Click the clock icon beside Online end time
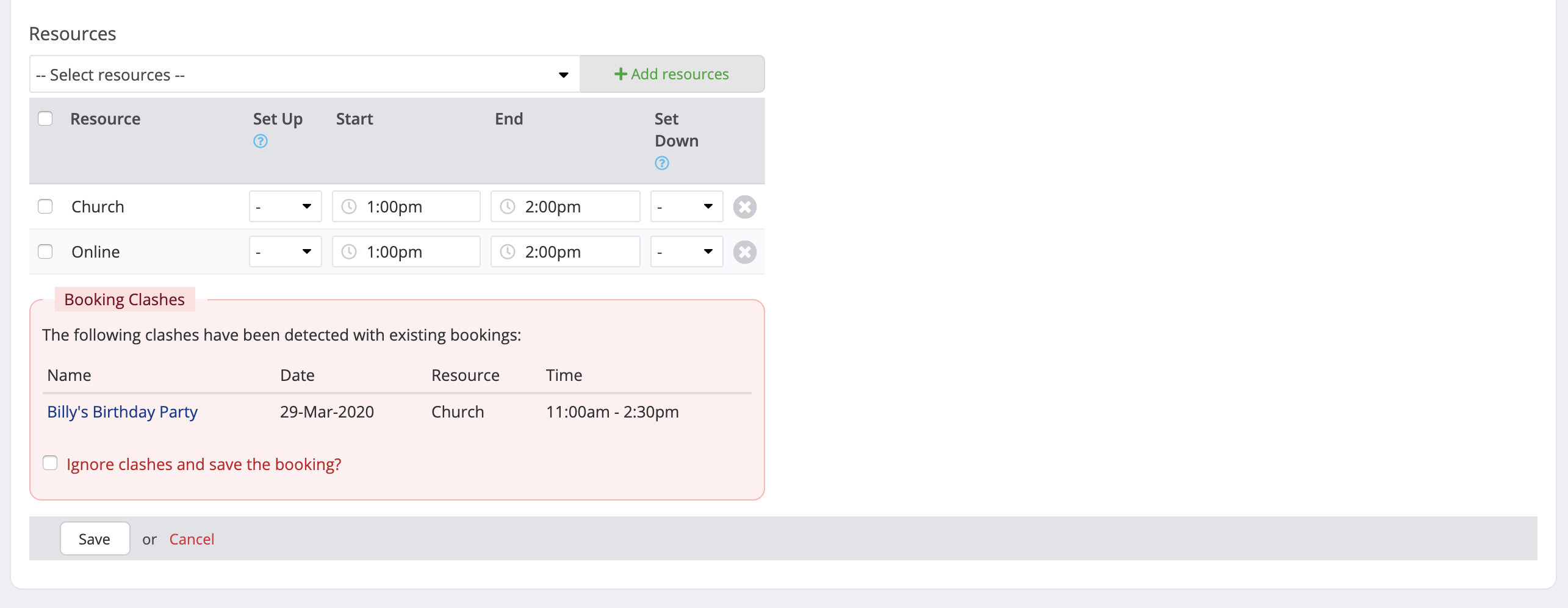 pos(508,251)
